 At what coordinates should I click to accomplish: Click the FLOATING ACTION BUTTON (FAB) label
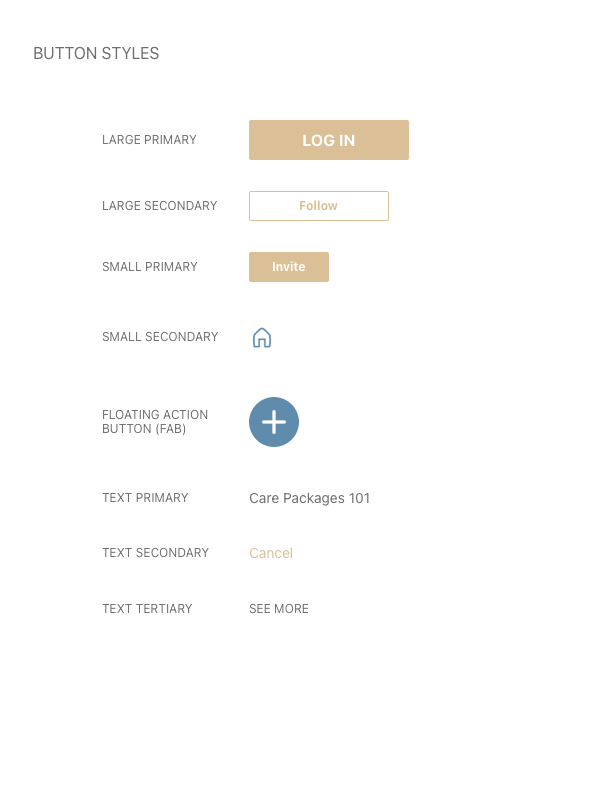pos(155,422)
